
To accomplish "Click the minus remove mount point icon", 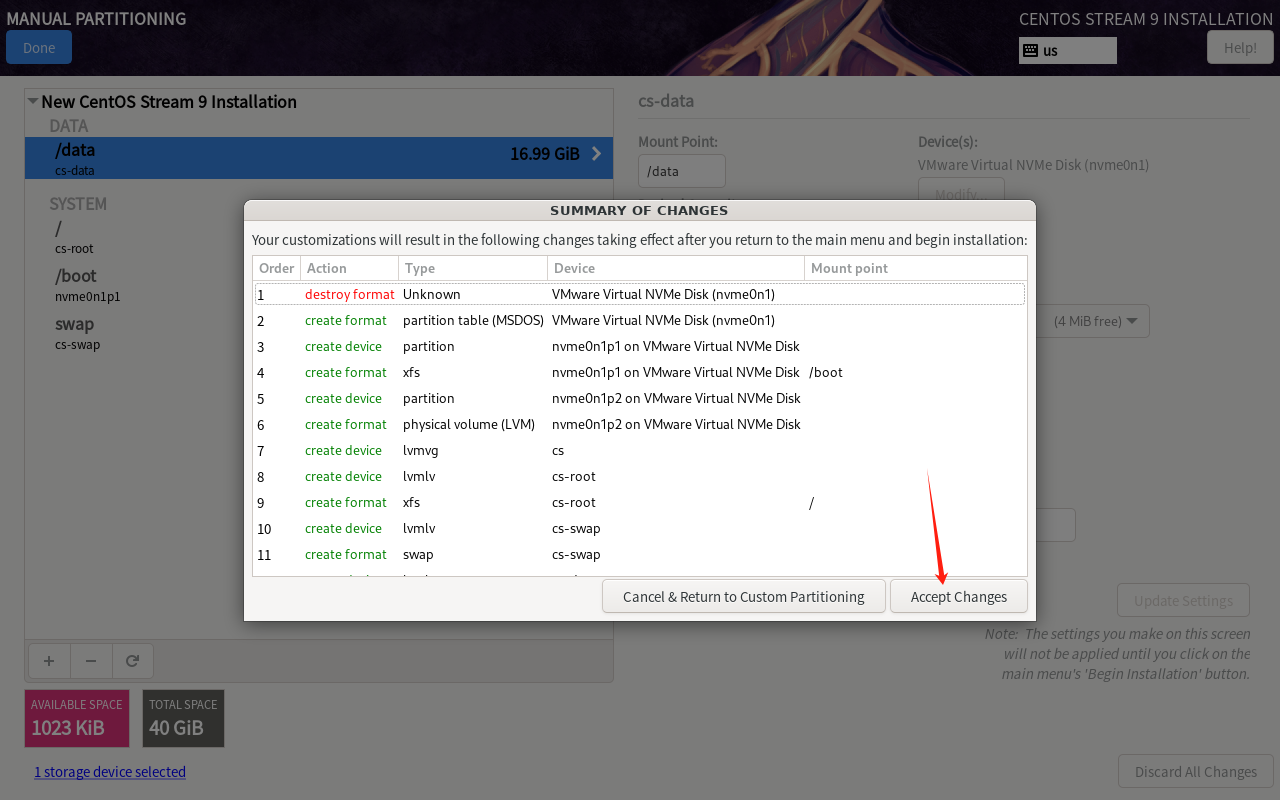I will (91, 661).
